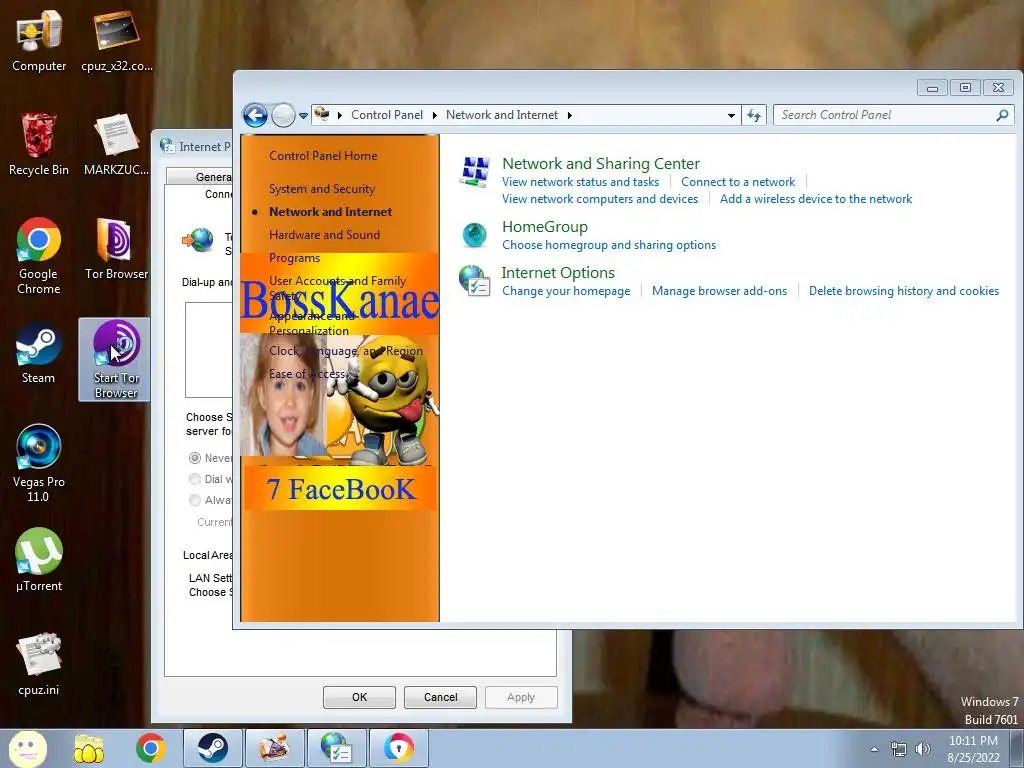Viewport: 1024px width, 768px height.
Task: Click the network tray icon
Action: [899, 750]
